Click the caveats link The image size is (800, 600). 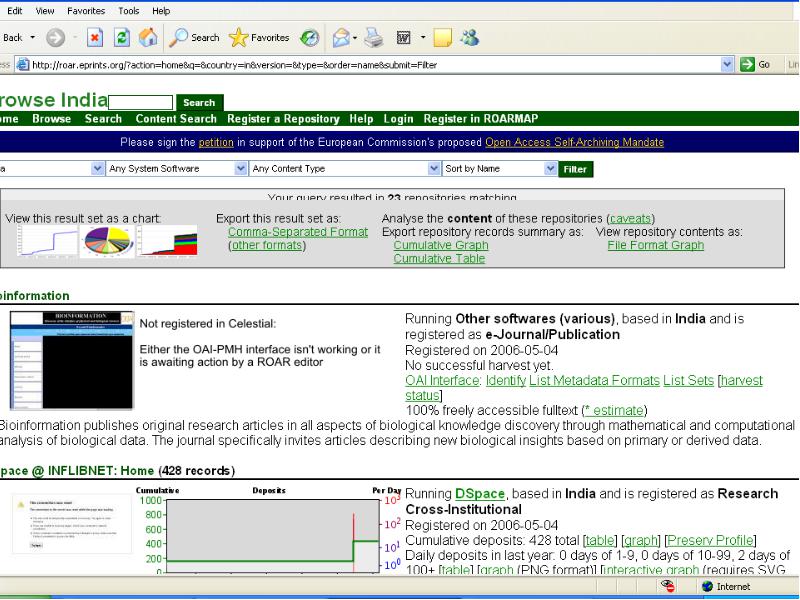click(630, 219)
